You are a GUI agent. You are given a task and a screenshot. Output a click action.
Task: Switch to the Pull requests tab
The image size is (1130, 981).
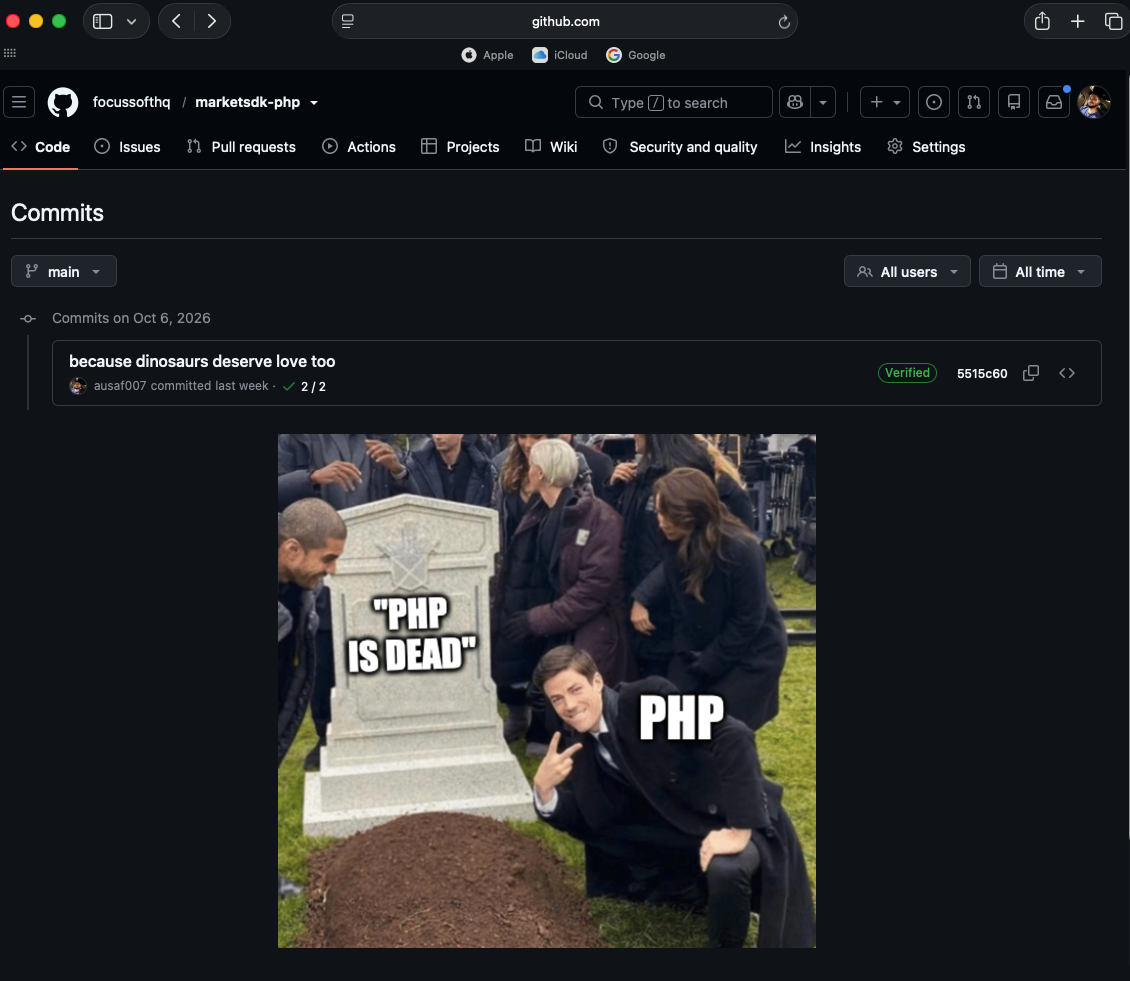[241, 147]
